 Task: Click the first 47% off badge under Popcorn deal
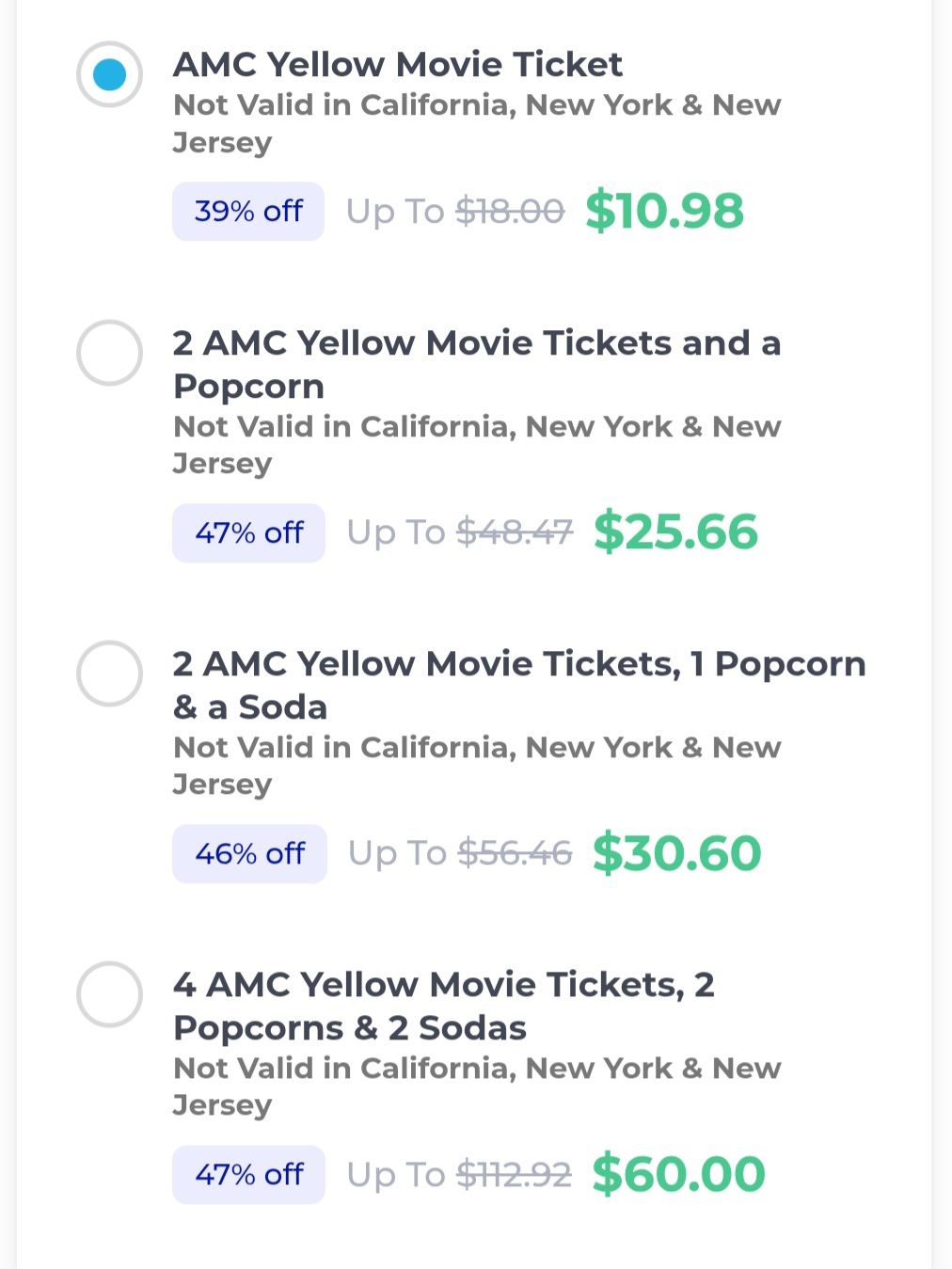248,532
